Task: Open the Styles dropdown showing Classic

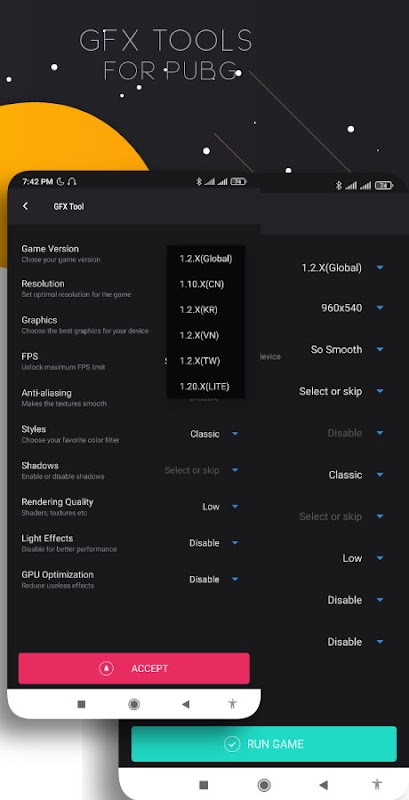Action: tap(214, 434)
